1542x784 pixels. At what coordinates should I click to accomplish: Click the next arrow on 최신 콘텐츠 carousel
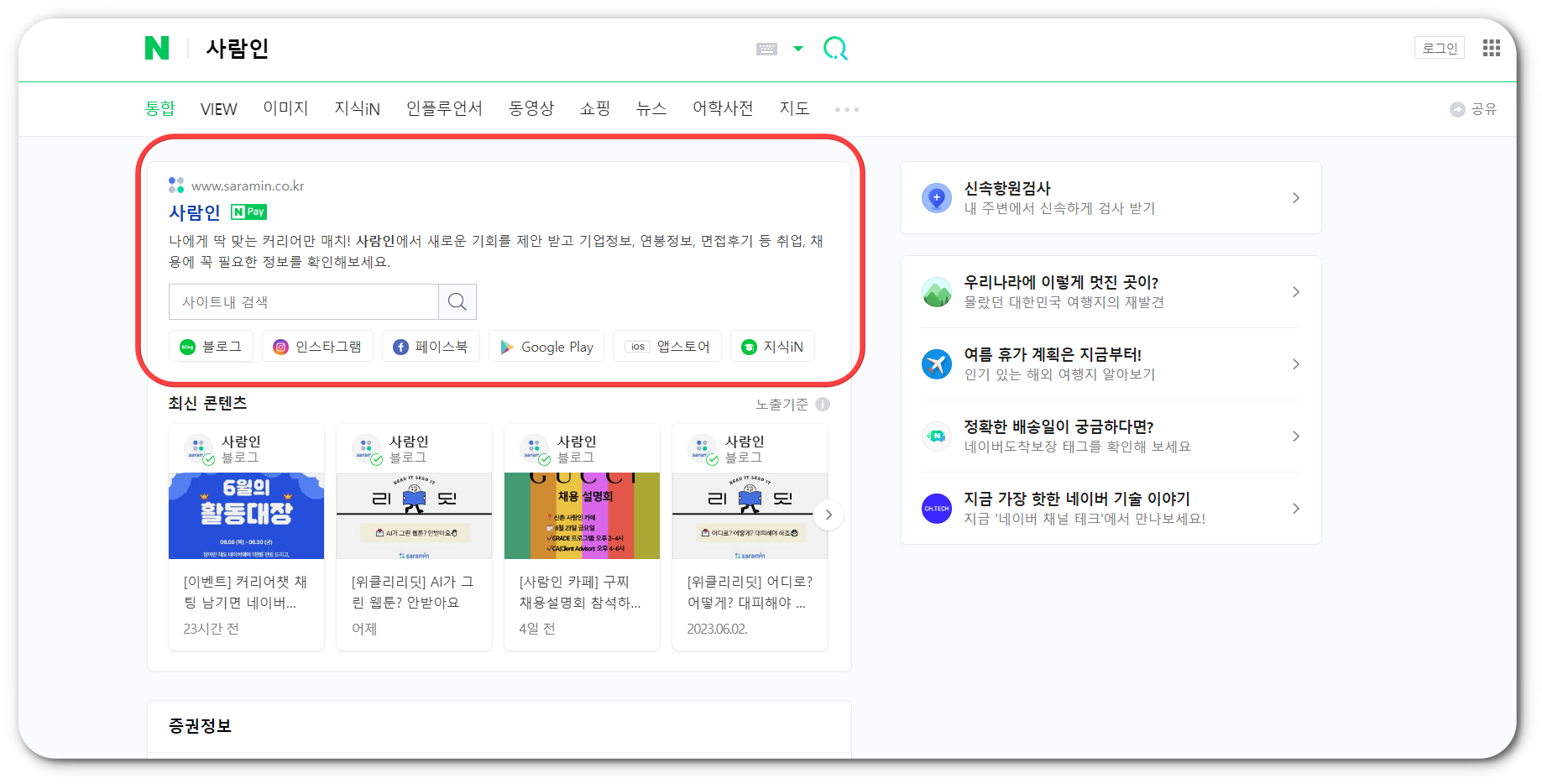(828, 515)
